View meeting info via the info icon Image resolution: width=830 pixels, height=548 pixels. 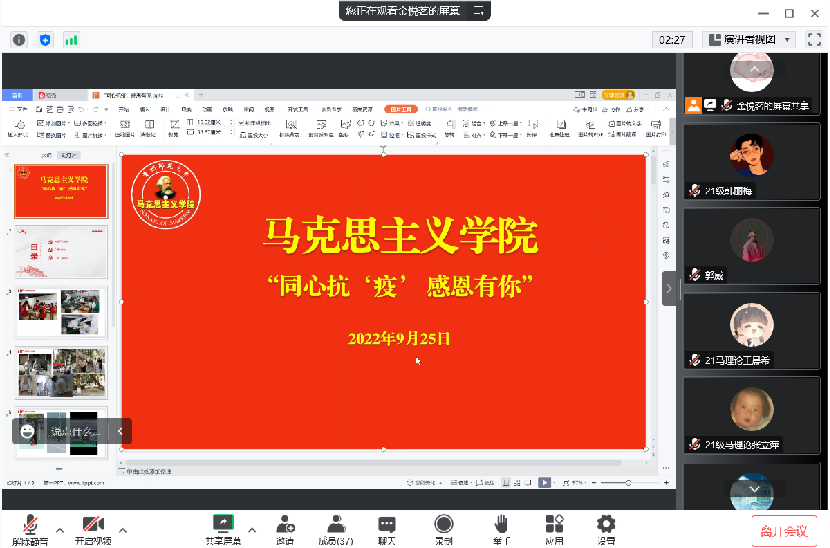[18, 40]
